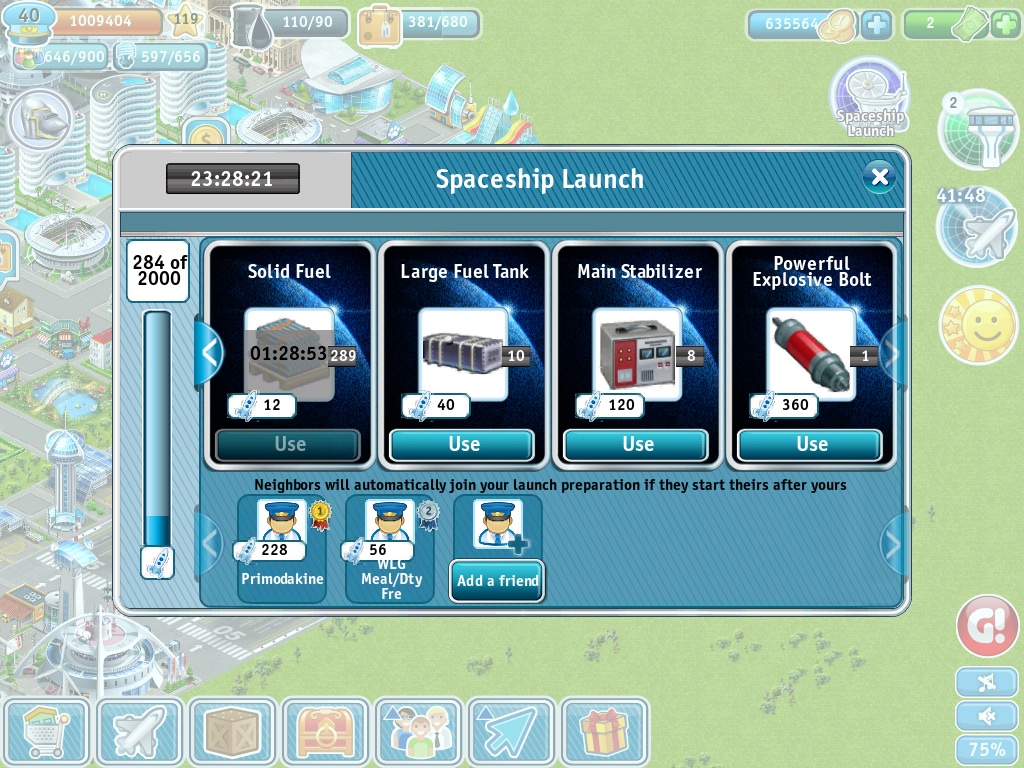The image size is (1024, 768).
Task: Click the launch progress vertical bar
Action: (x=157, y=429)
